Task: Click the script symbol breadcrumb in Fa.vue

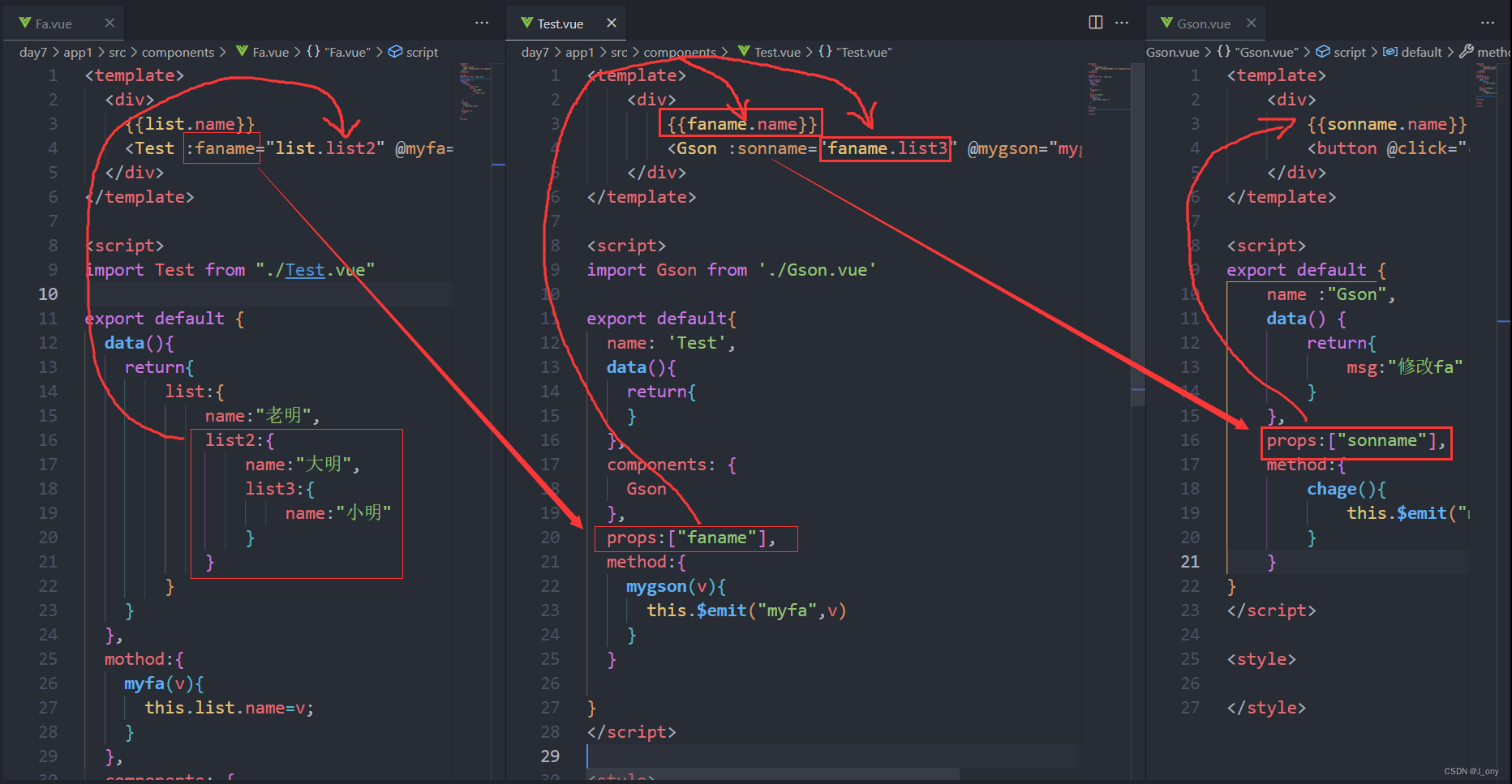Action: click(x=414, y=52)
